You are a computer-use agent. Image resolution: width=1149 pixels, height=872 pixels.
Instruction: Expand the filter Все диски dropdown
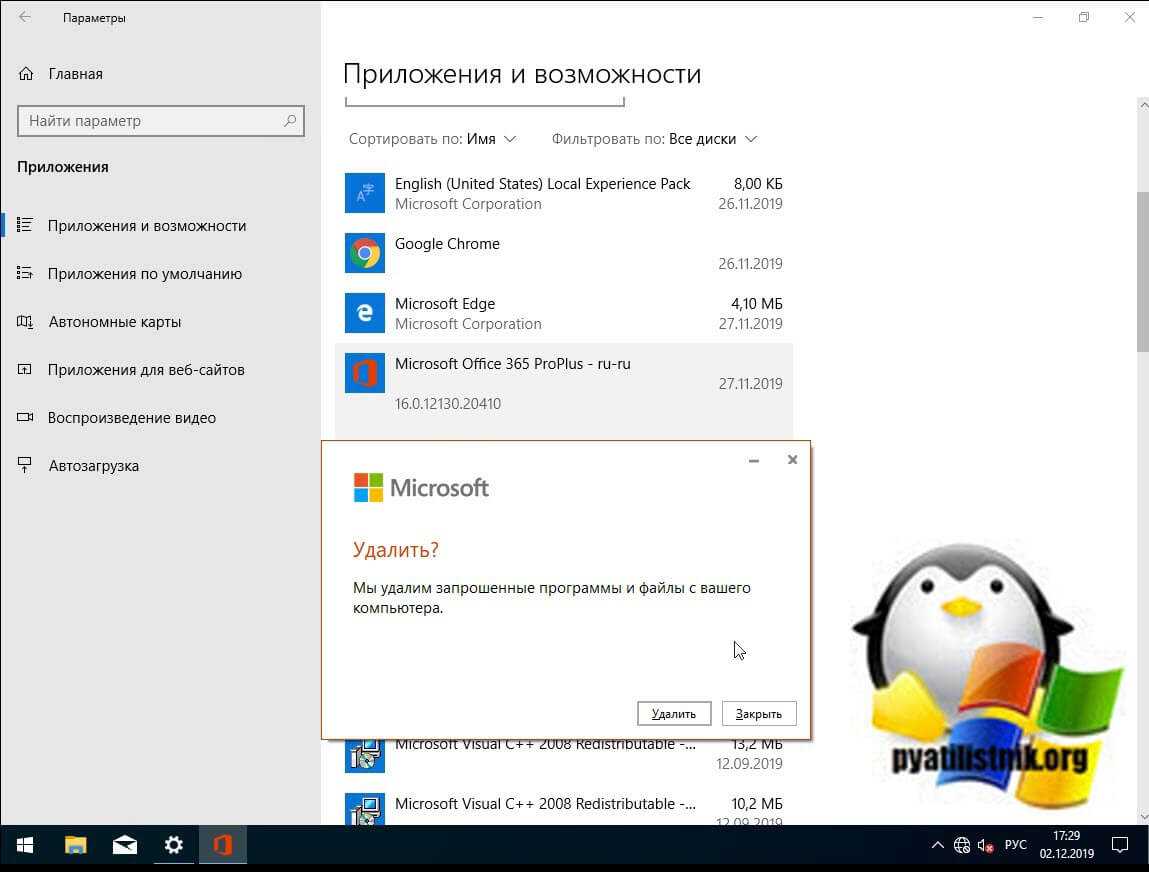(712, 139)
